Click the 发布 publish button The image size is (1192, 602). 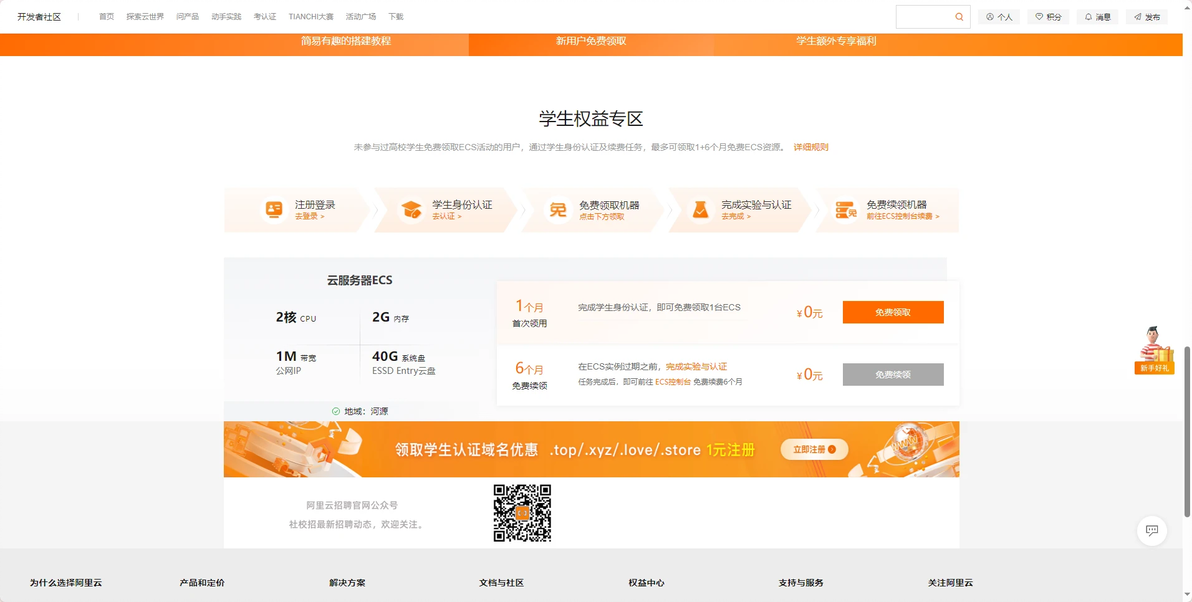1147,17
